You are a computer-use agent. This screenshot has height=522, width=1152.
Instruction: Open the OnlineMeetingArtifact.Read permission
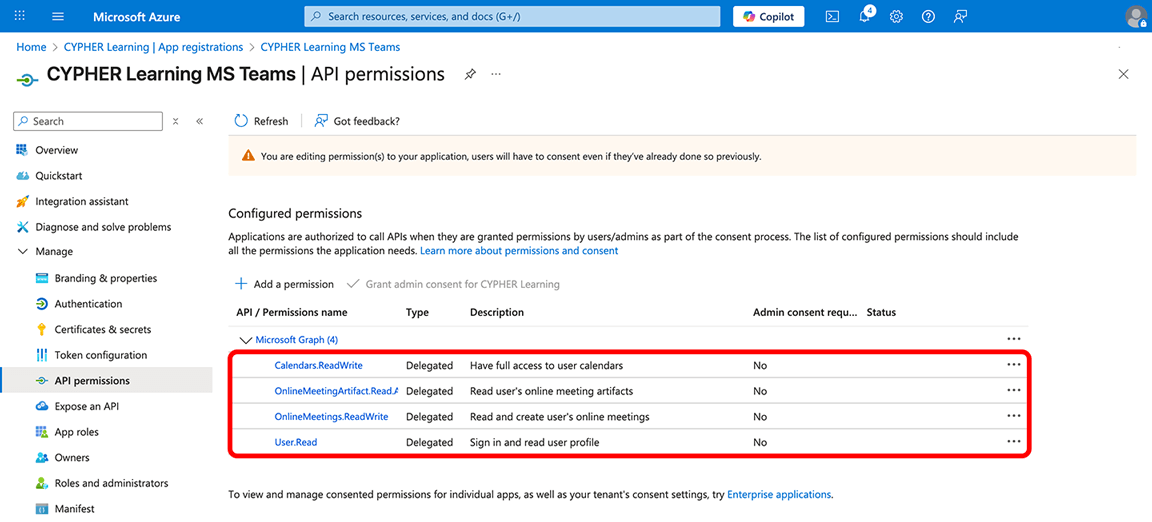click(x=336, y=391)
